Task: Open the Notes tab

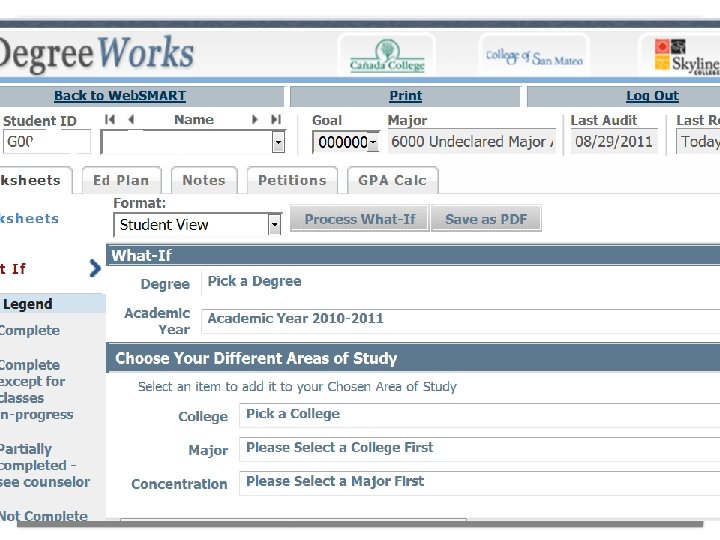Action: pyautogui.click(x=204, y=180)
